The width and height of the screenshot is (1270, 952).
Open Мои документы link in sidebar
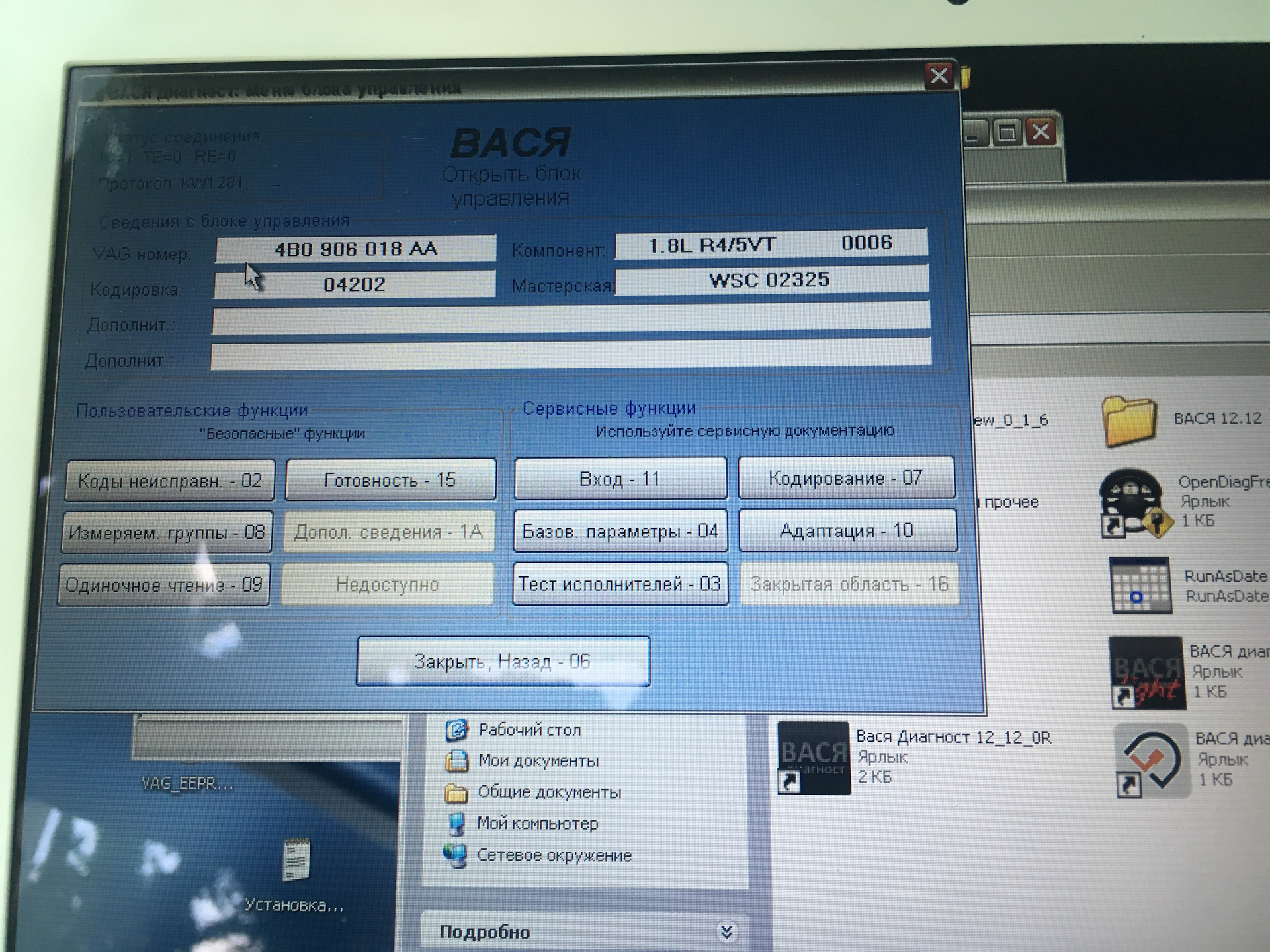point(538,761)
